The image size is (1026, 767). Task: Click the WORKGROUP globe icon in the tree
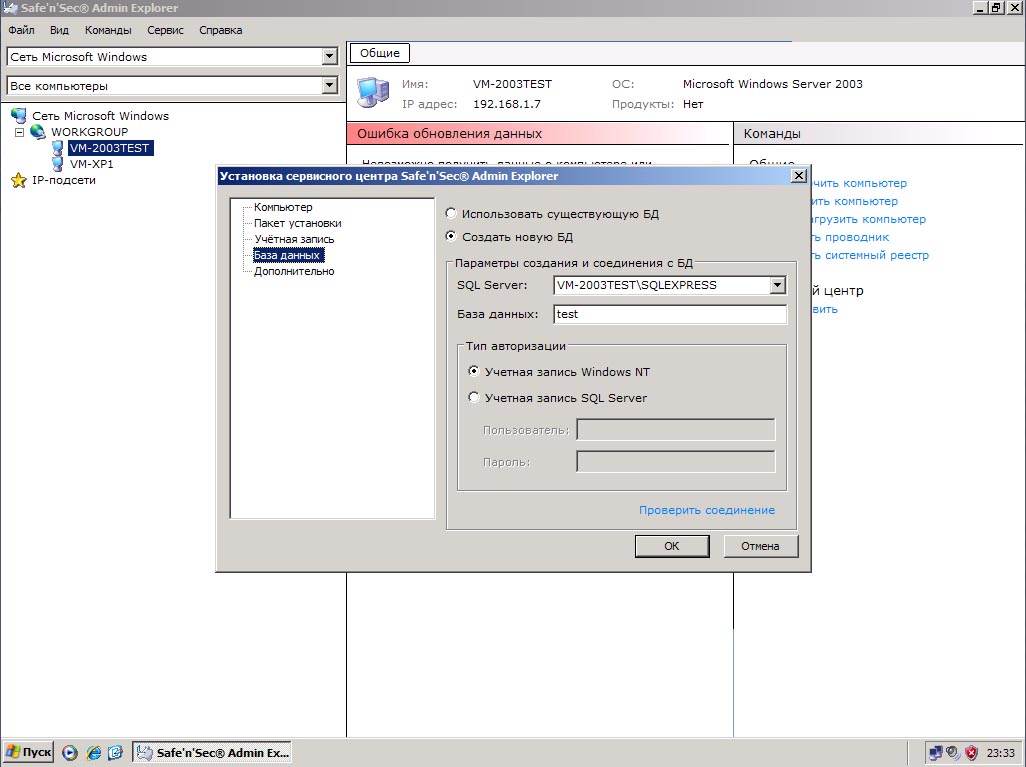click(x=38, y=132)
